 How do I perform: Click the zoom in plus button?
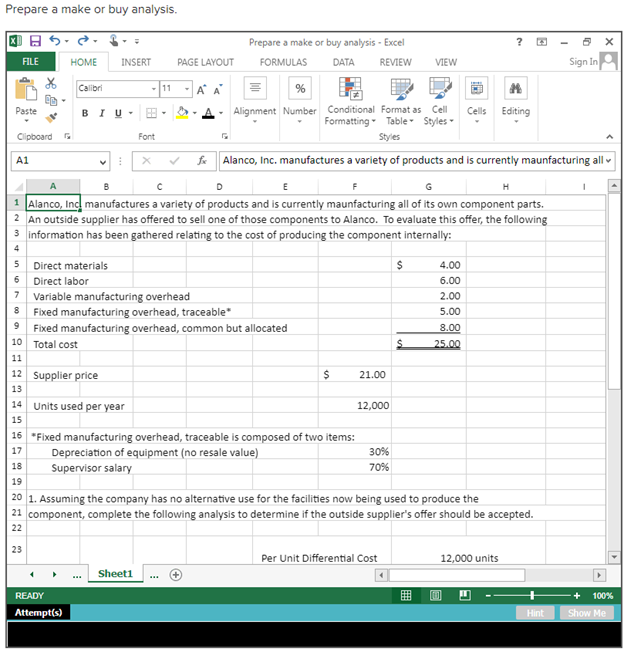tap(577, 596)
